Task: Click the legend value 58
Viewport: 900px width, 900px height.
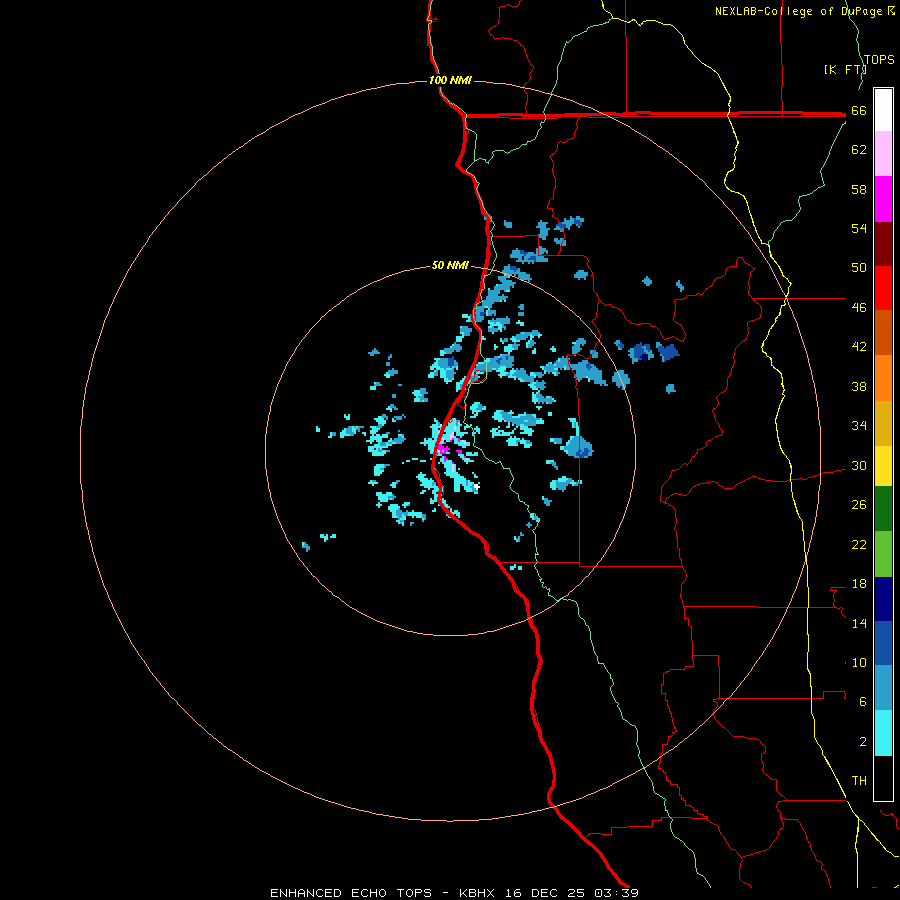Action: [859, 189]
